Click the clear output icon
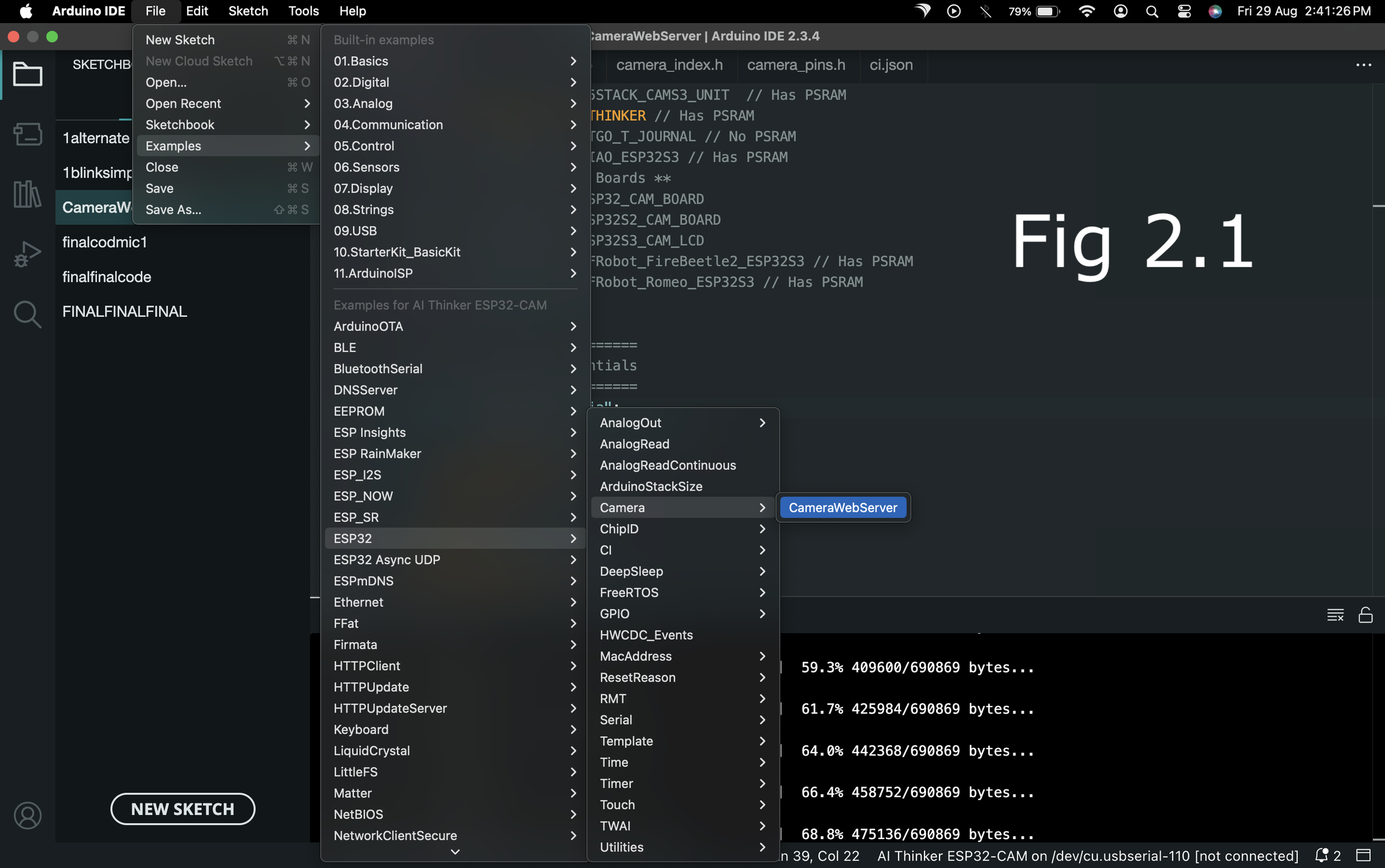 click(x=1335, y=615)
